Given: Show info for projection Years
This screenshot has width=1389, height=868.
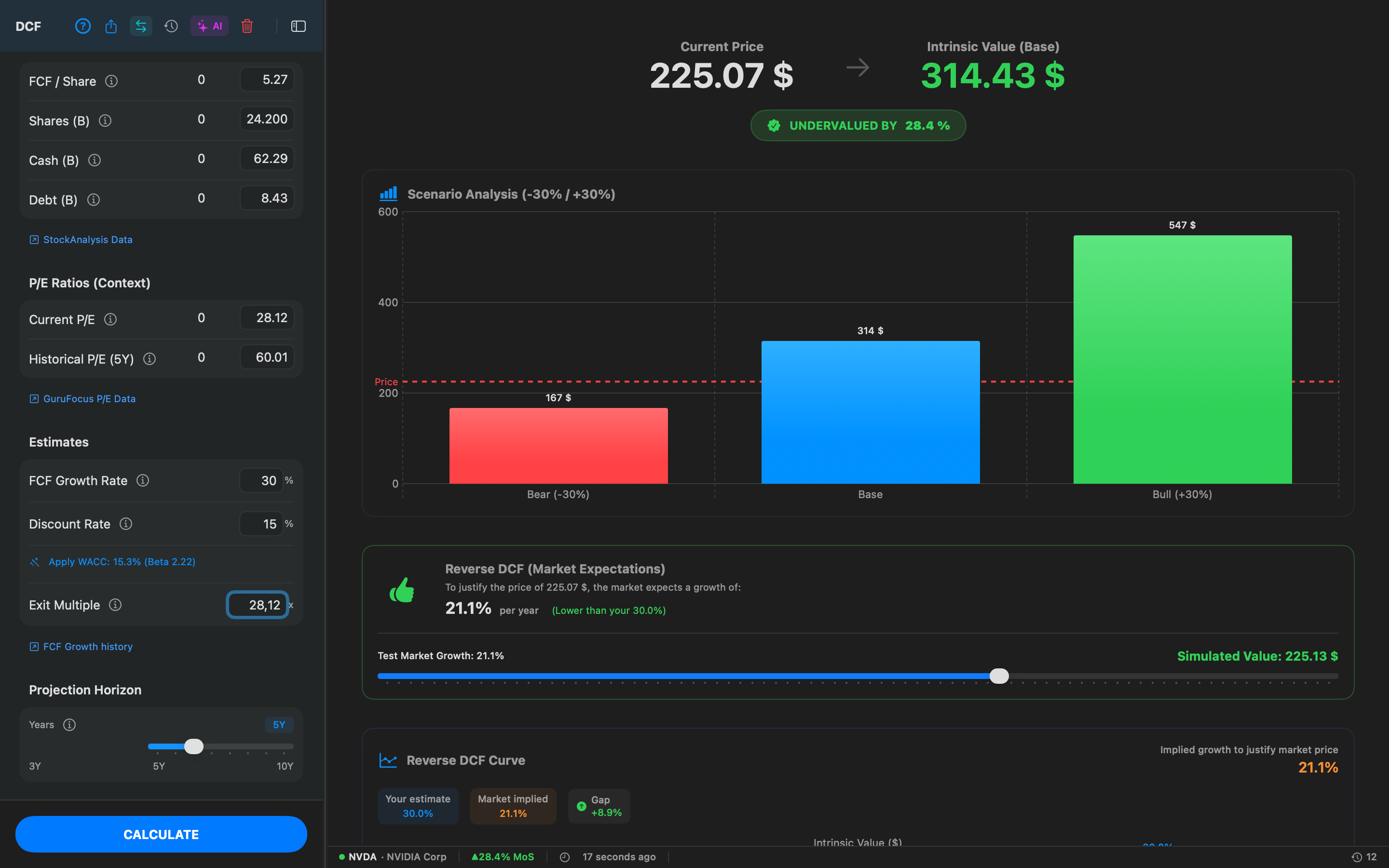Looking at the screenshot, I should pos(69,724).
